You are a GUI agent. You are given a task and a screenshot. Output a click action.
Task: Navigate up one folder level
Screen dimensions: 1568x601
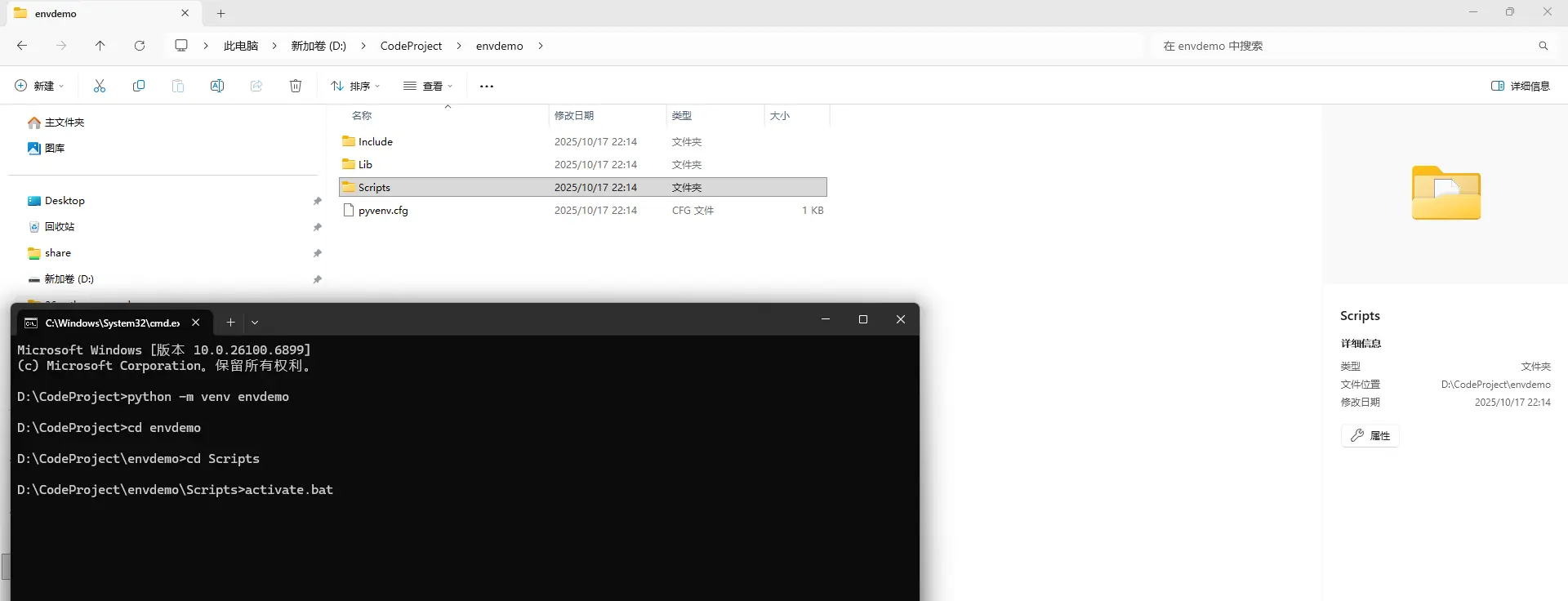point(100,46)
